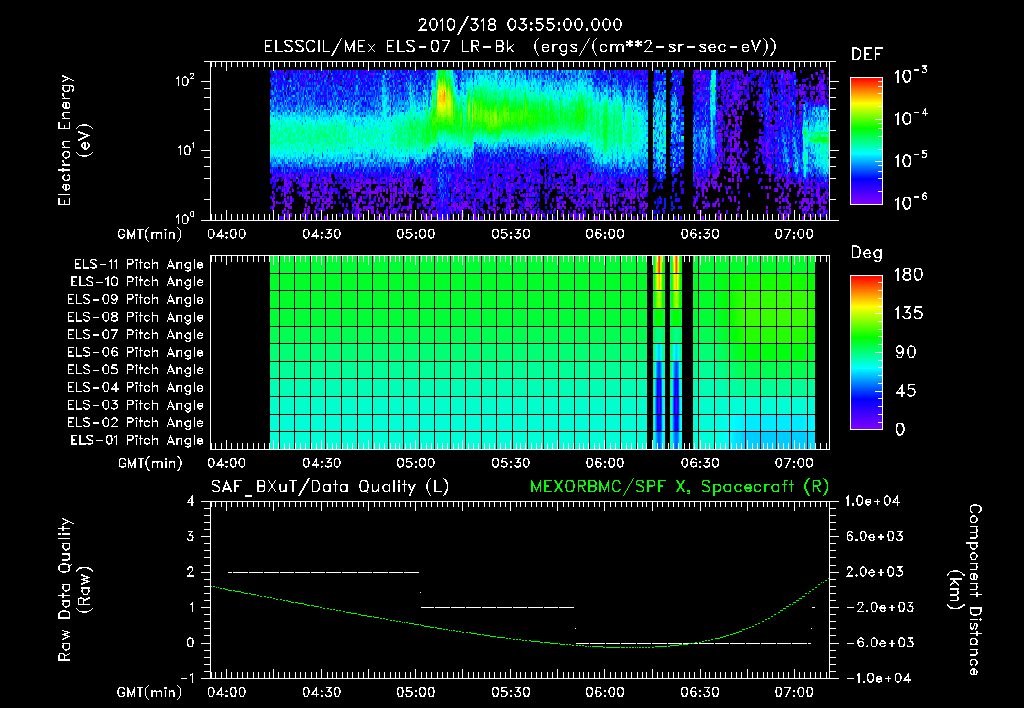Click the 1.0e+04 right axis value
The image size is (1024, 708).
click(x=872, y=502)
